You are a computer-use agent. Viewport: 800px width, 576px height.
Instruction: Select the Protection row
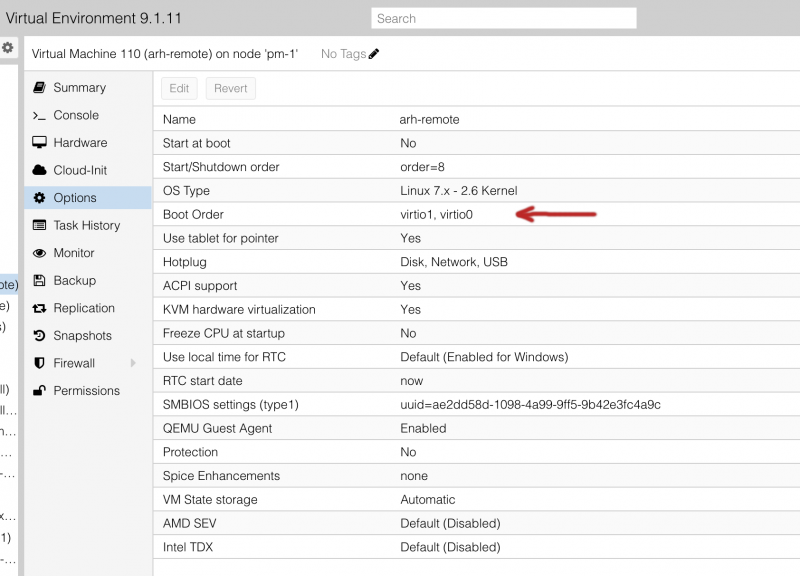(x=477, y=452)
